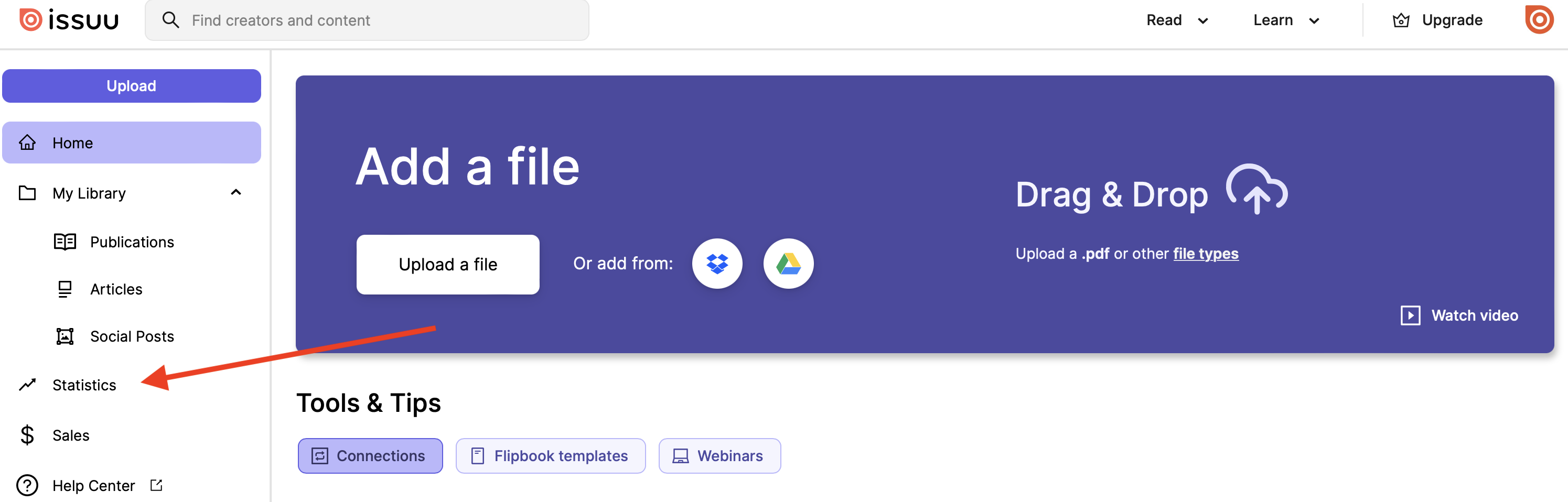1568x502 pixels.
Task: Click the drag and drop cloud upload icon
Action: pyautogui.click(x=1256, y=189)
